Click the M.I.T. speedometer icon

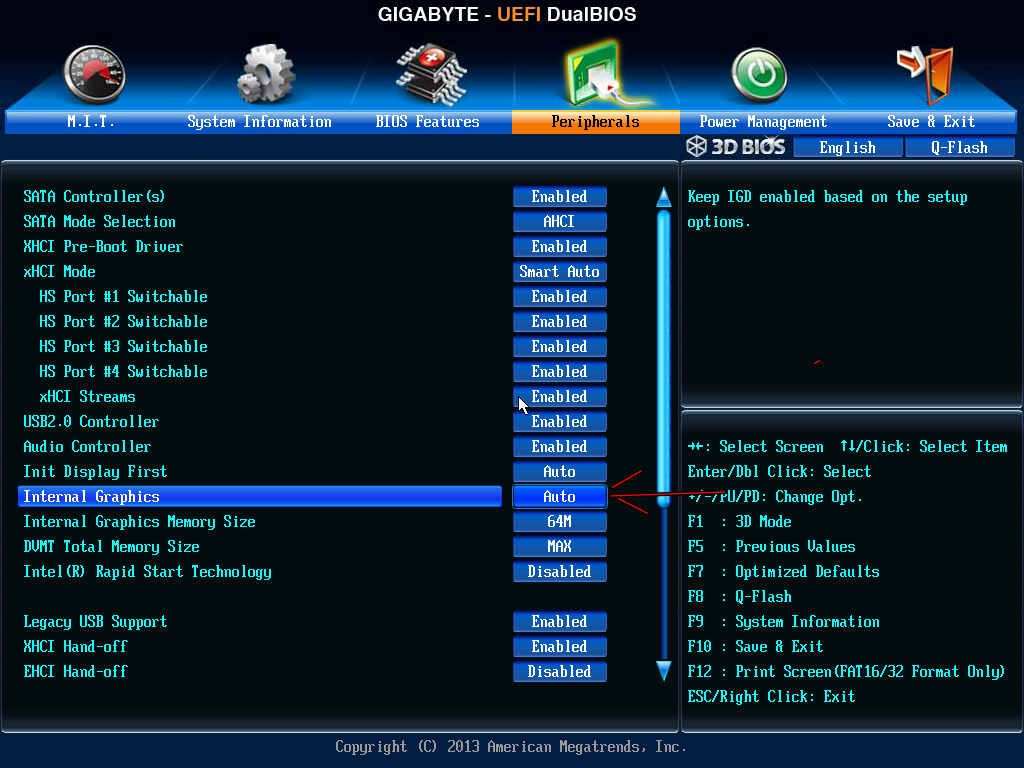95,75
